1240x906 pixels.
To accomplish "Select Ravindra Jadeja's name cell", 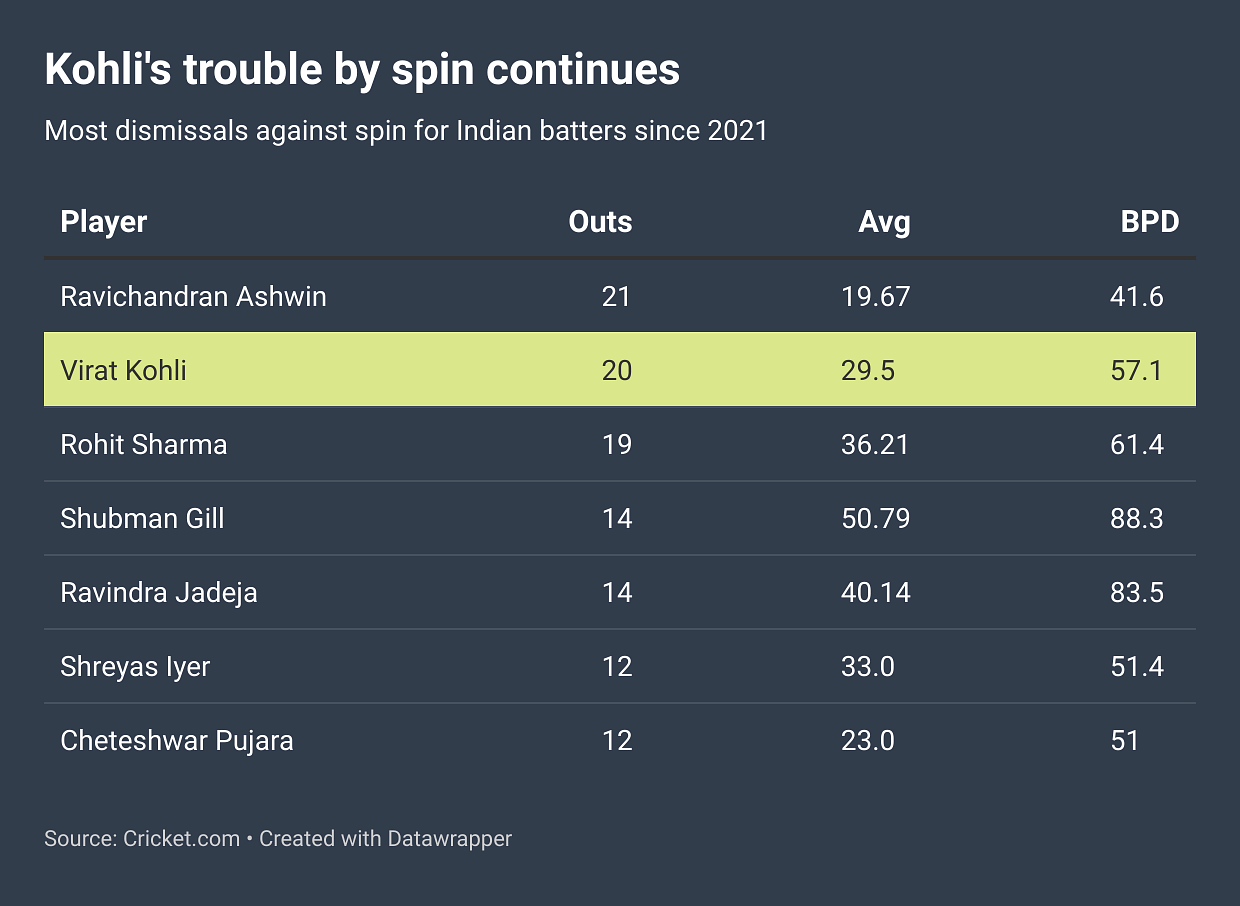I will click(159, 592).
